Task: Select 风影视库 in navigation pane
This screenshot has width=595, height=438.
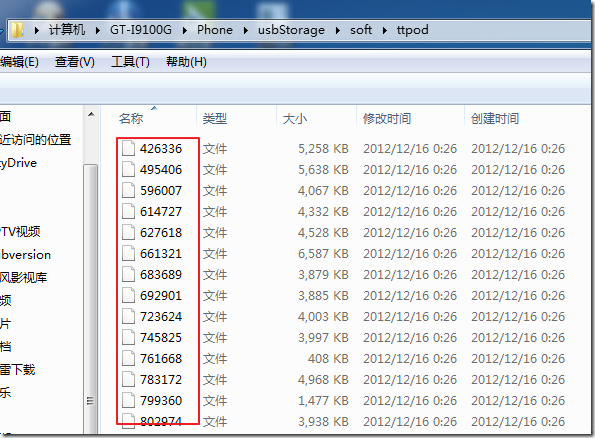Action: point(24,277)
